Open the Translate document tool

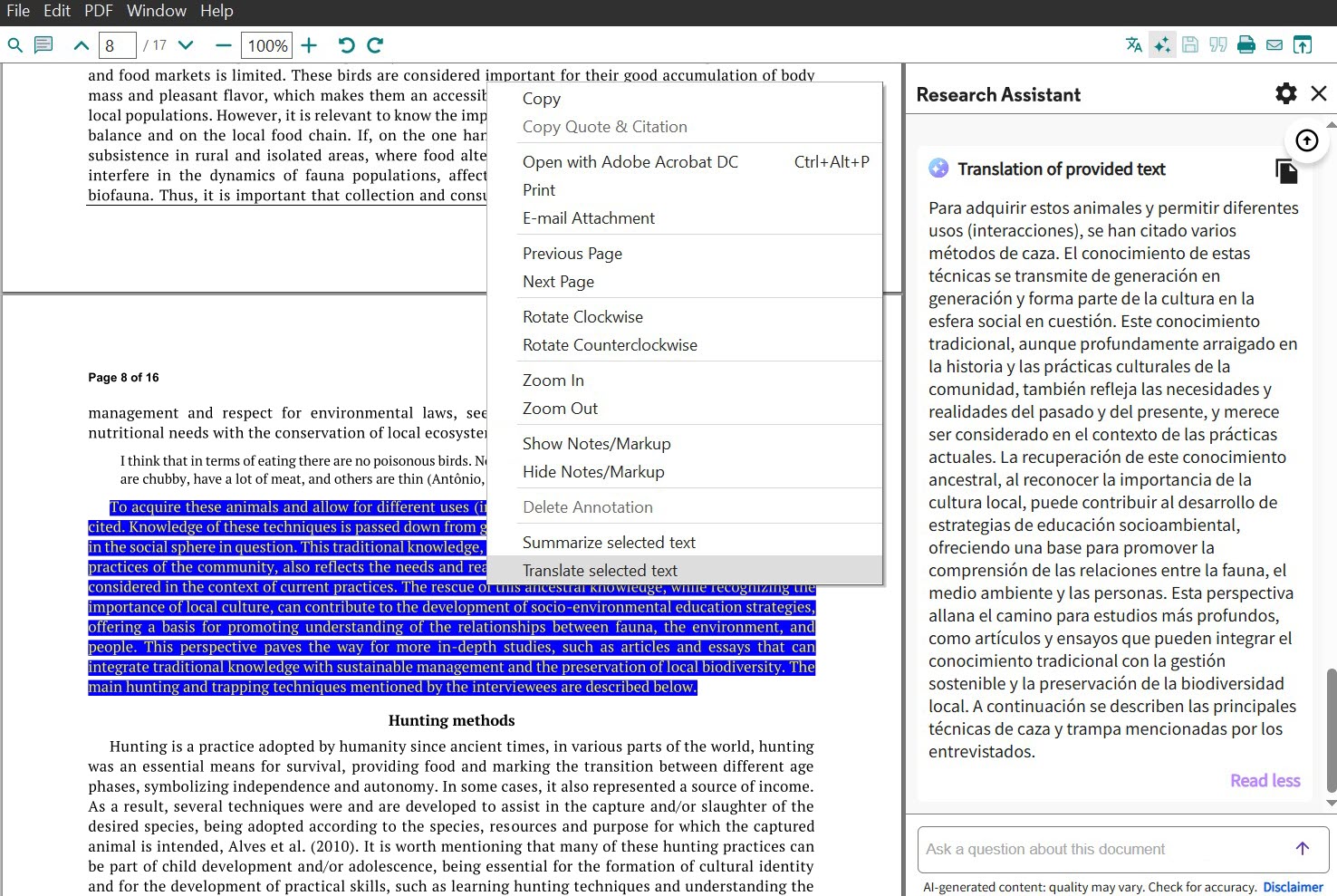click(1134, 44)
